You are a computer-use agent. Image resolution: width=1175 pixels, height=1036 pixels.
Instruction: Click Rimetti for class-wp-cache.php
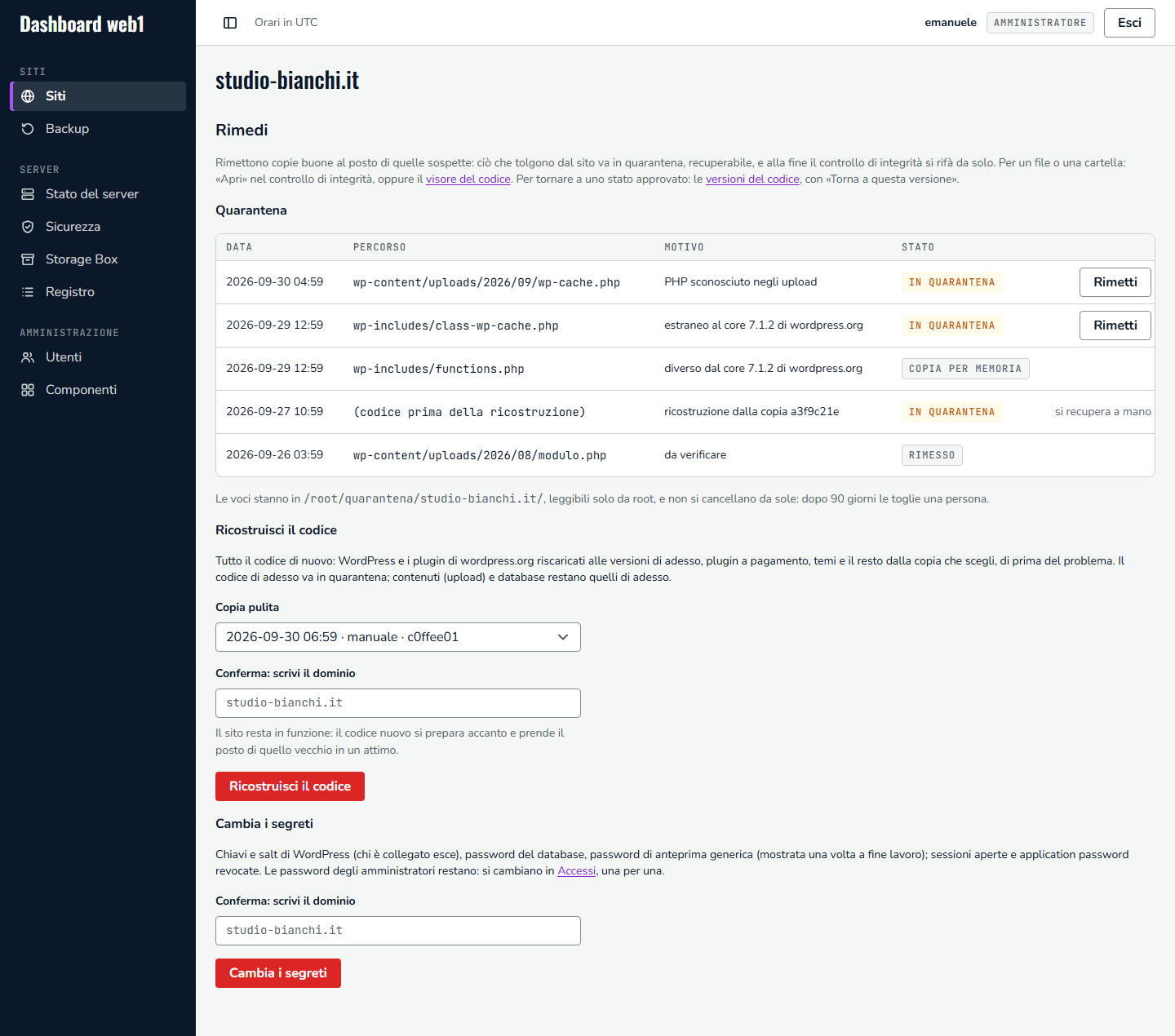click(1115, 325)
